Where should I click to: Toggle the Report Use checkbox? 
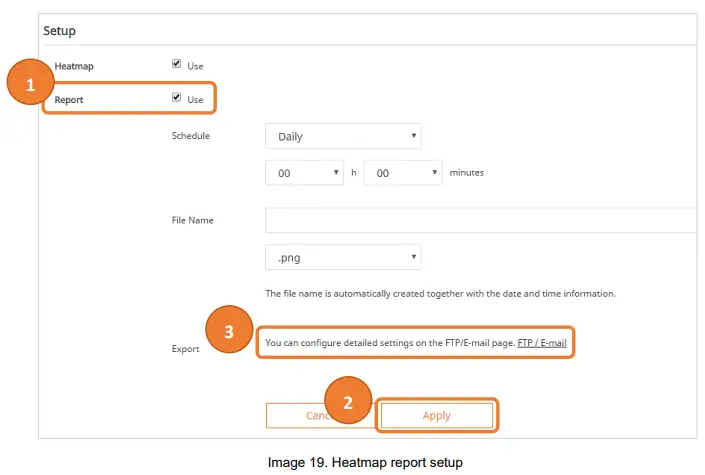[x=177, y=98]
